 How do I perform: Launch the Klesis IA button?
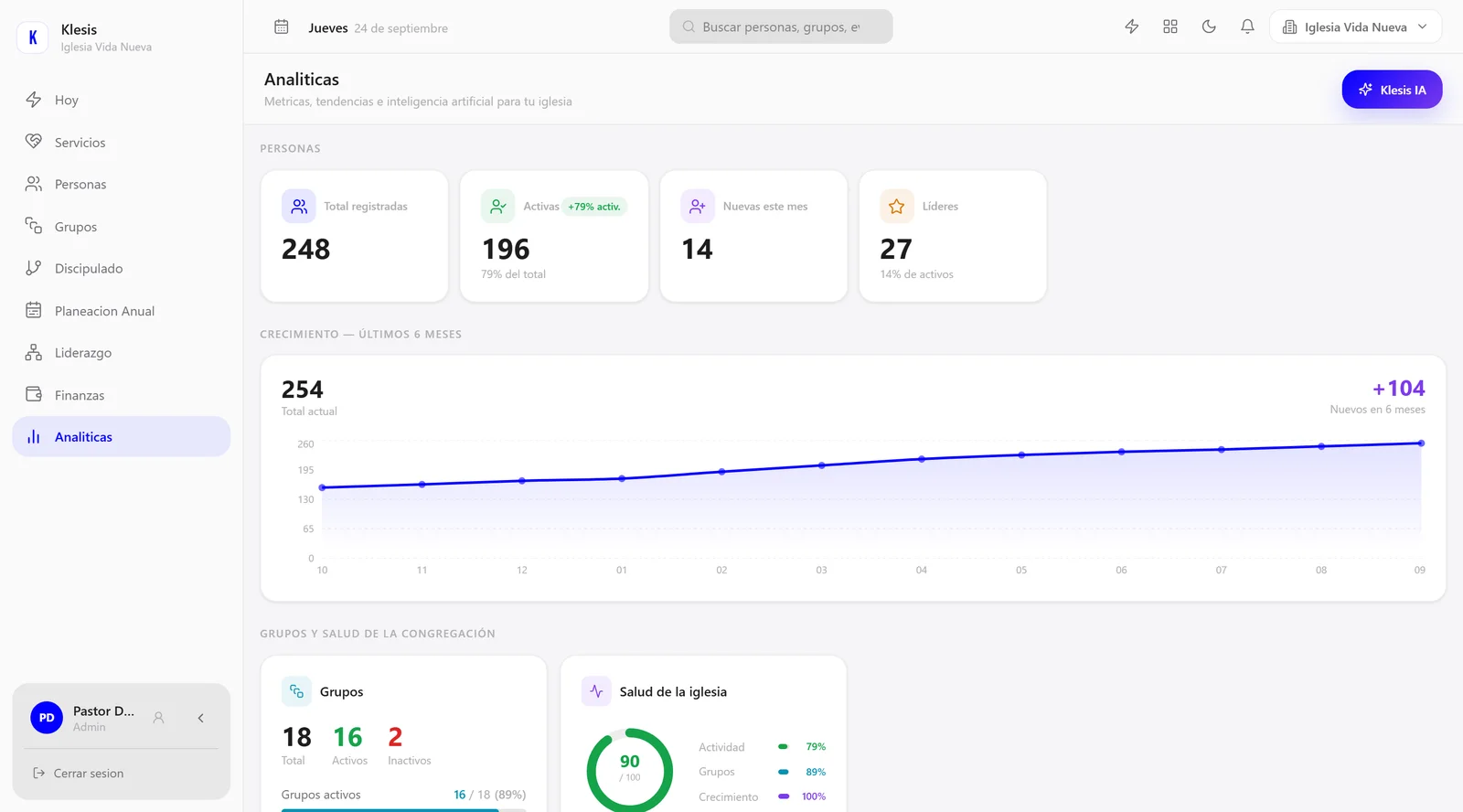click(x=1392, y=90)
